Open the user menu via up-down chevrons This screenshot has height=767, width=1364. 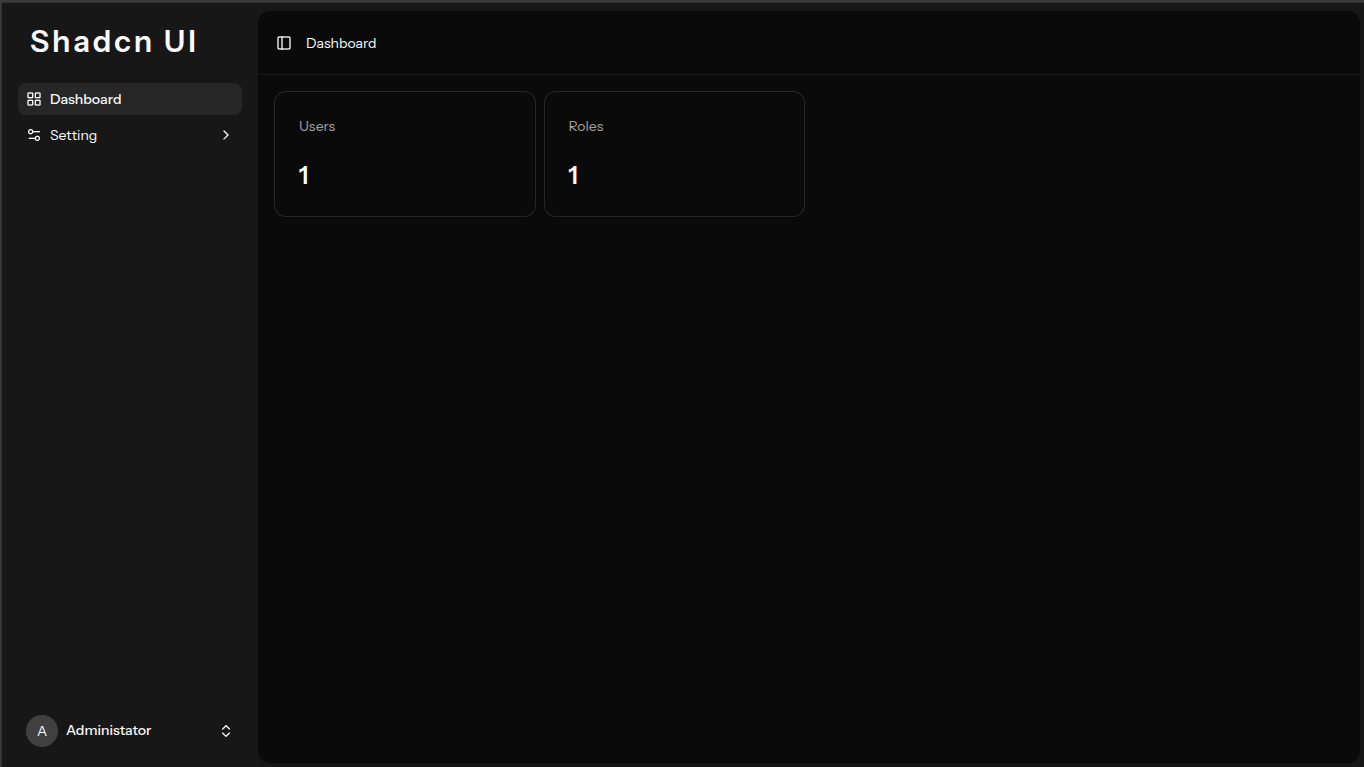(x=226, y=731)
